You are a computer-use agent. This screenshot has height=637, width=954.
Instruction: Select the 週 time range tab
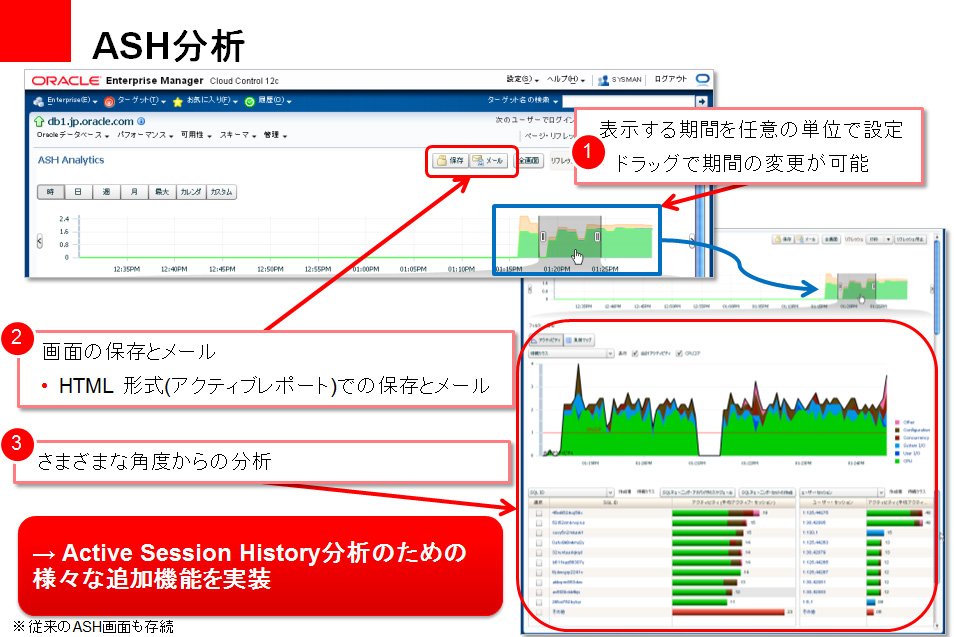tap(106, 192)
